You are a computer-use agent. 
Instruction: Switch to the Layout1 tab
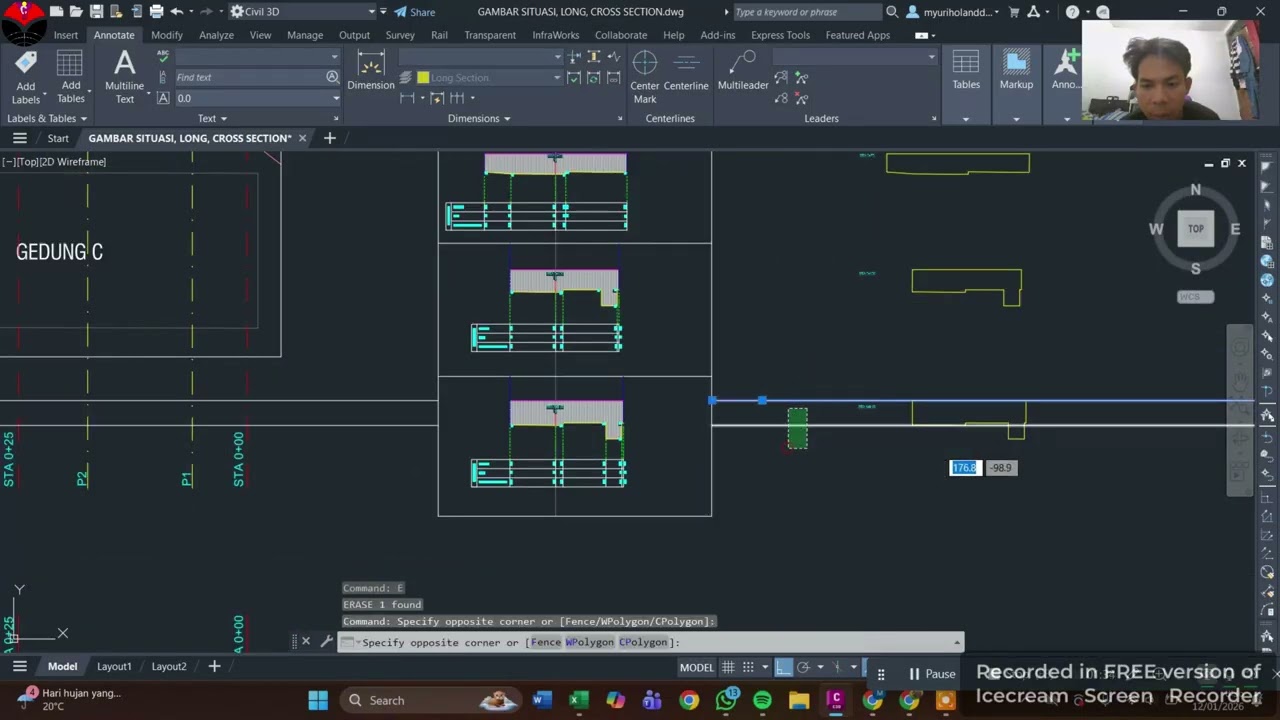[x=114, y=666]
